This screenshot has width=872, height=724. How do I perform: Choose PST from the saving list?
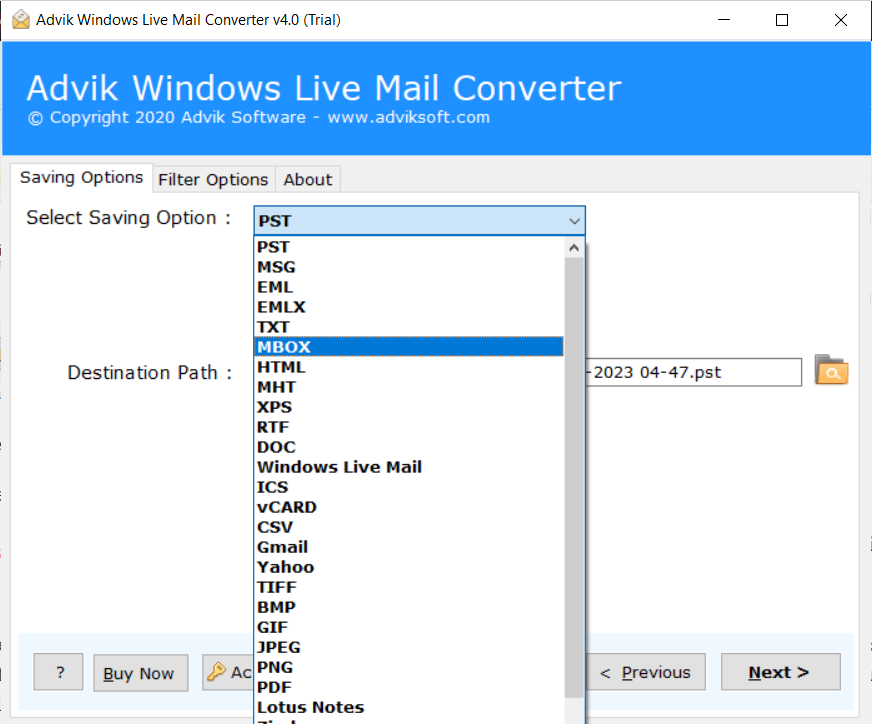point(409,247)
